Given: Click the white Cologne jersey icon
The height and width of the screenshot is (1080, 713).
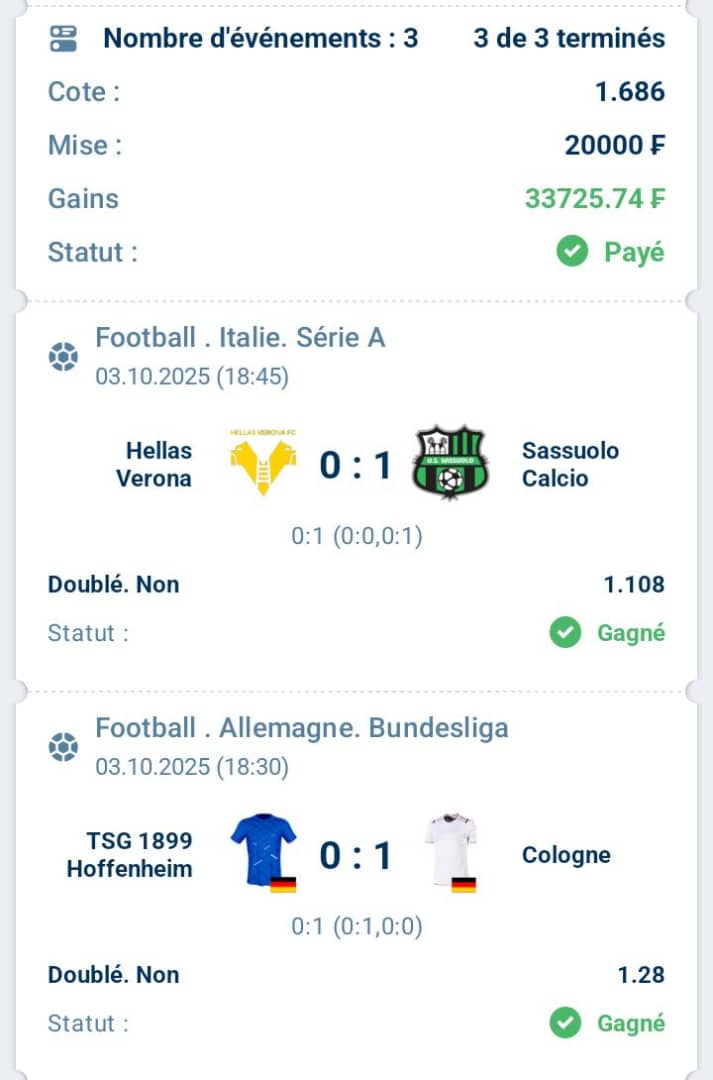Looking at the screenshot, I should [451, 853].
